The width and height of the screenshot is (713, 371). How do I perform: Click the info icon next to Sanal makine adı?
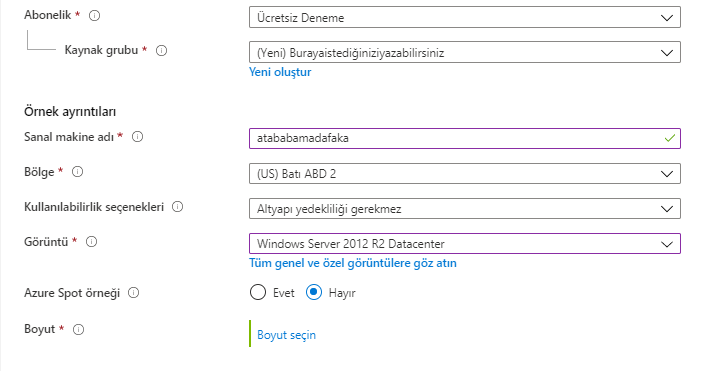pyautogui.click(x=137, y=137)
